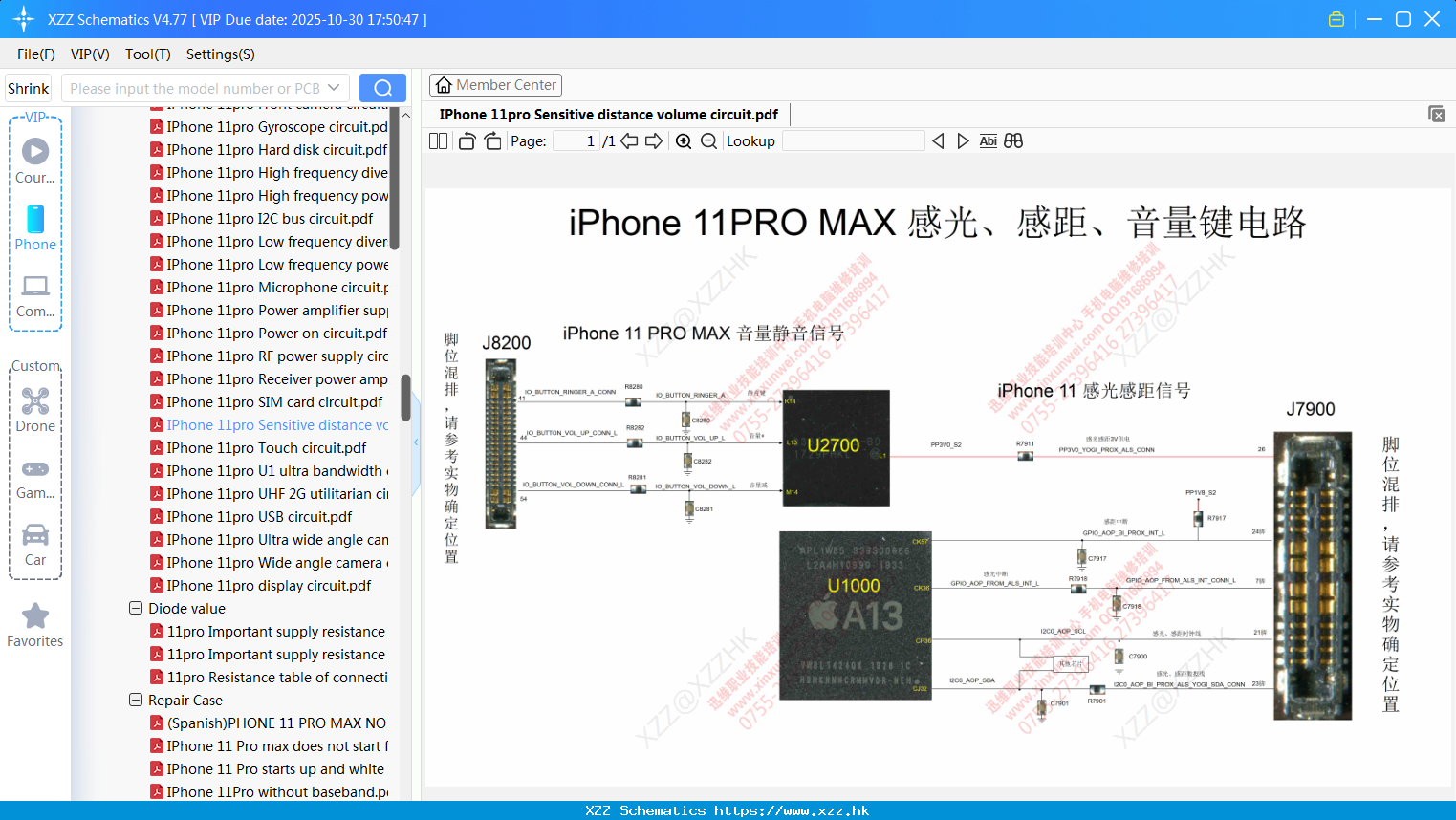This screenshot has width=1456, height=820.
Task: Find next lookup result
Action: click(963, 141)
